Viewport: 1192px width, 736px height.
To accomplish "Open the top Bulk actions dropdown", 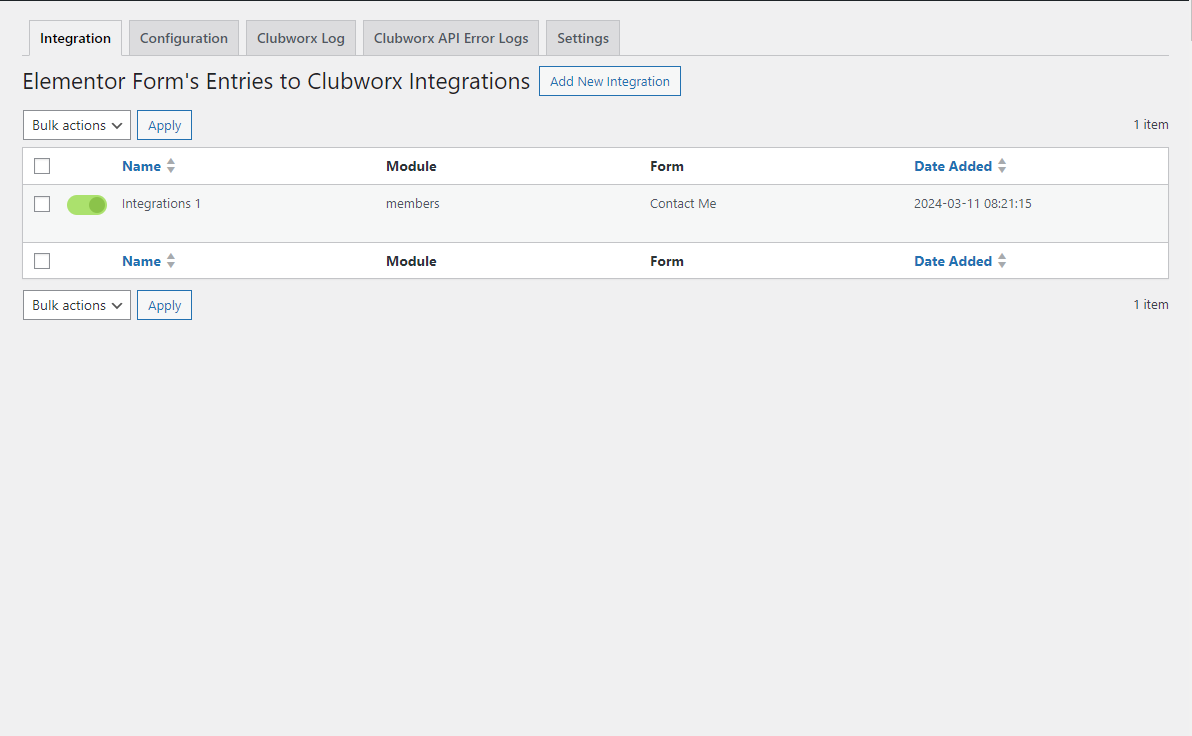I will coord(77,125).
